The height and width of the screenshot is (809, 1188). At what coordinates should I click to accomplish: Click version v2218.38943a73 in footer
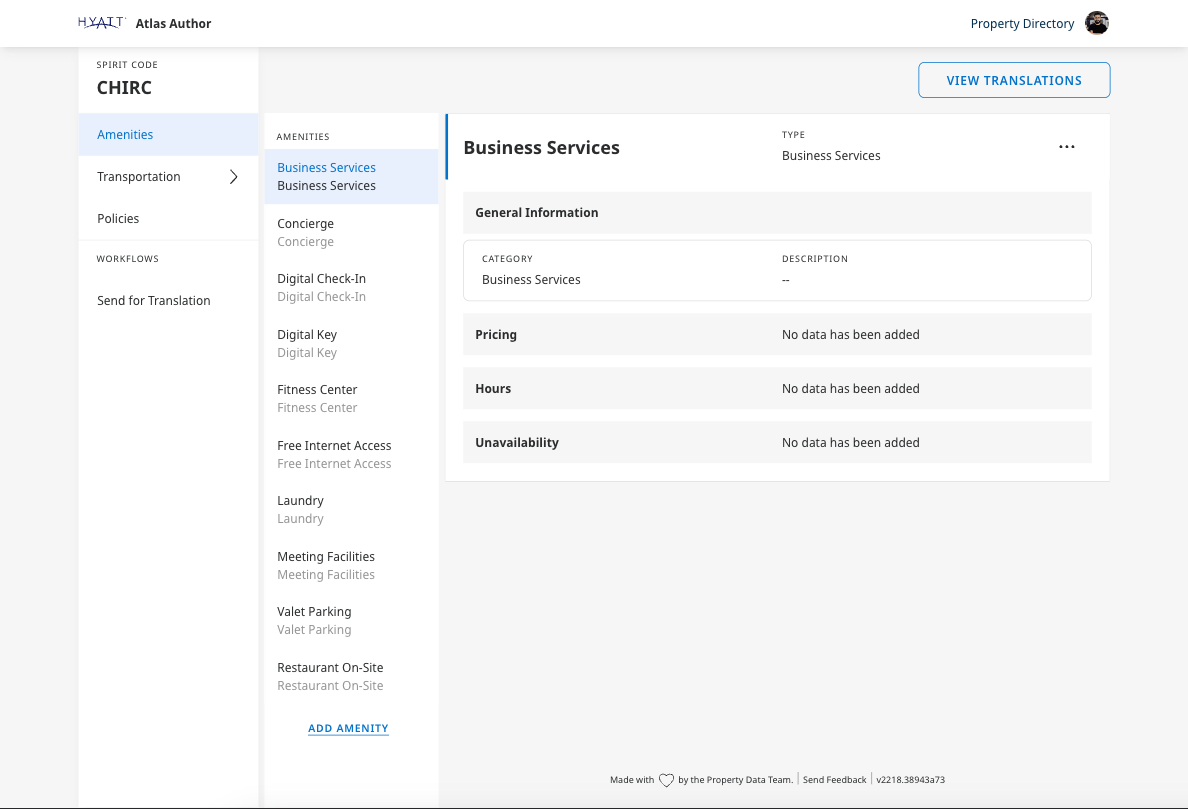tap(911, 780)
